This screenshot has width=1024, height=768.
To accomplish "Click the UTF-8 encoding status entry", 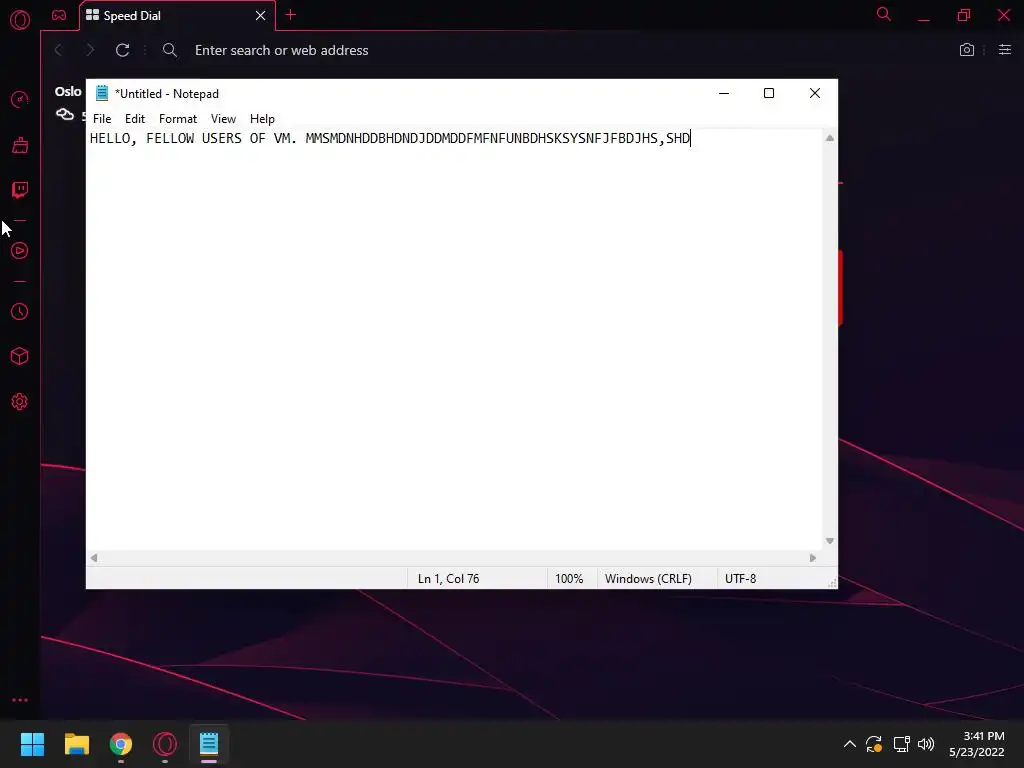I will pyautogui.click(x=741, y=579).
